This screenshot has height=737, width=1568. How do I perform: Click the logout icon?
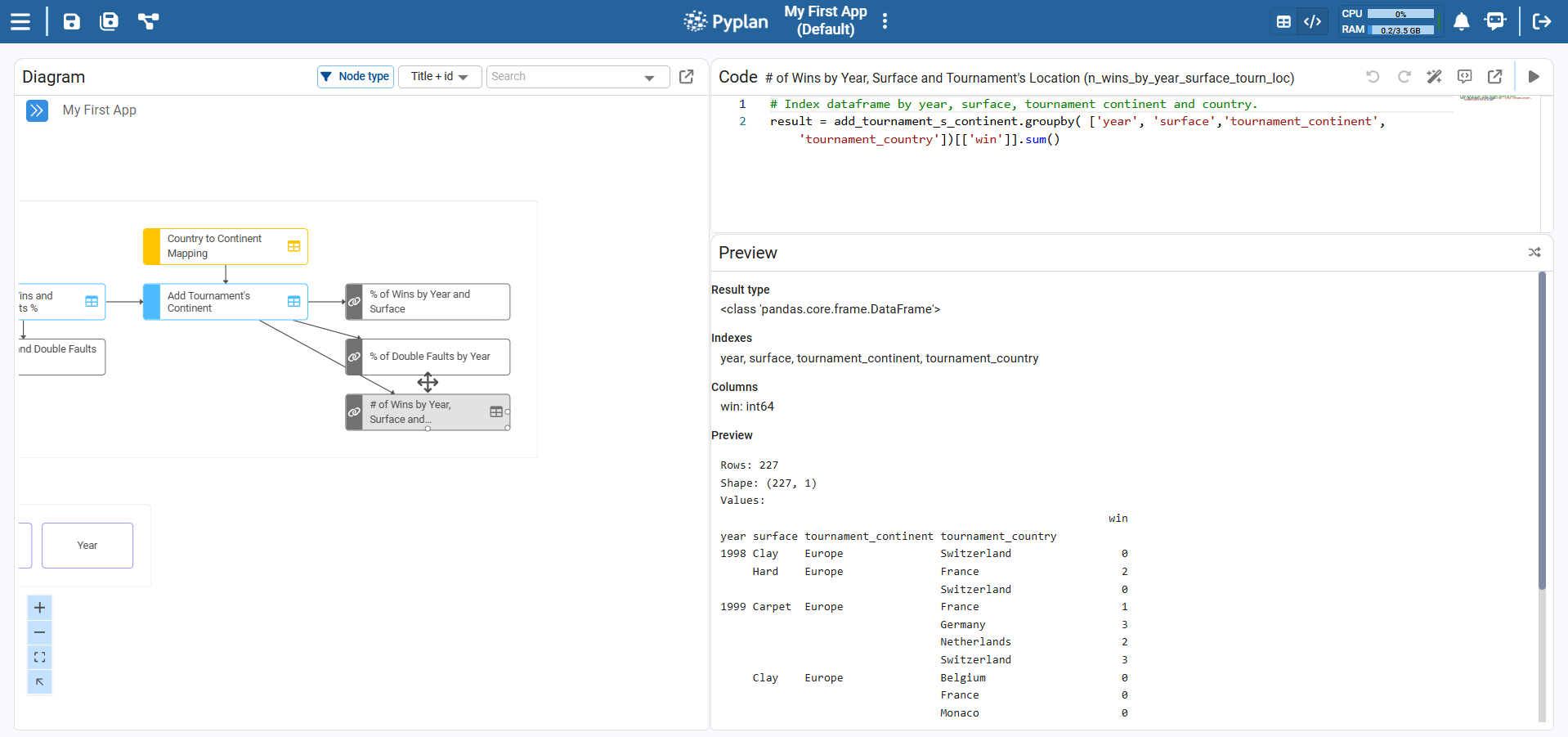1542,21
